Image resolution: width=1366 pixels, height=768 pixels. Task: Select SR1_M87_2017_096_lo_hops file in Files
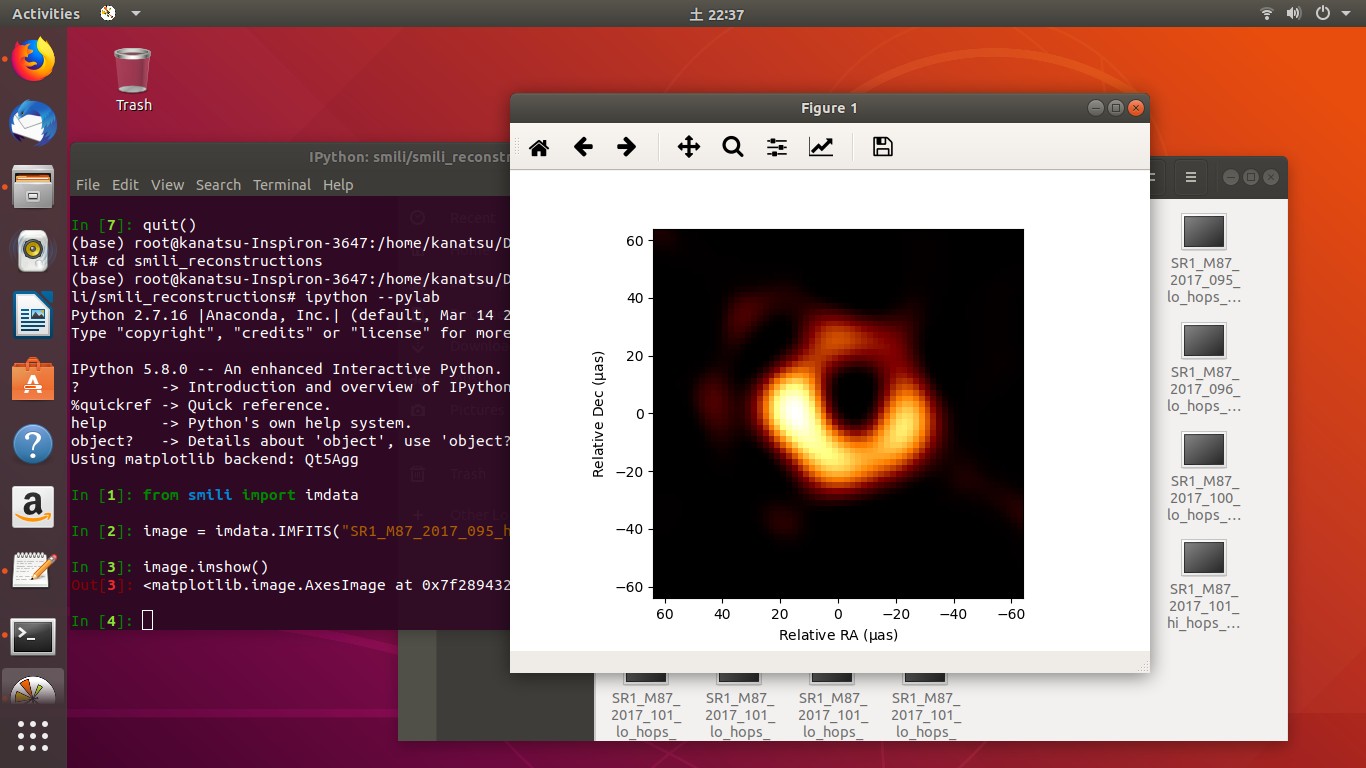coord(1204,367)
